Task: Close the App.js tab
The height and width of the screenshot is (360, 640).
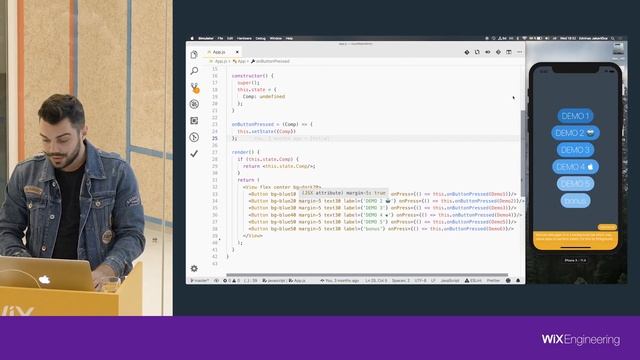Action: tap(237, 52)
